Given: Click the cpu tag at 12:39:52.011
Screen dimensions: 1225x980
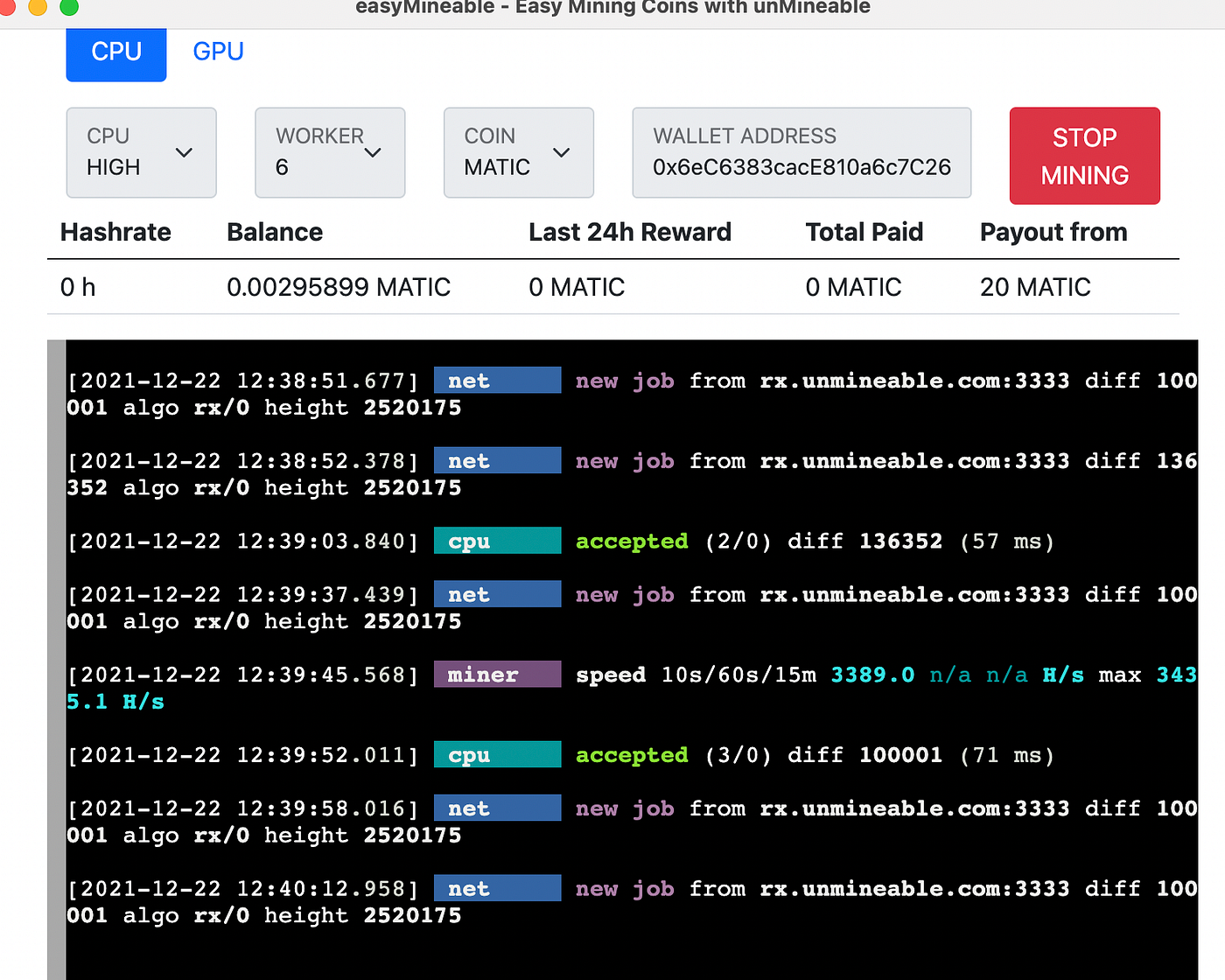Looking at the screenshot, I should (497, 755).
